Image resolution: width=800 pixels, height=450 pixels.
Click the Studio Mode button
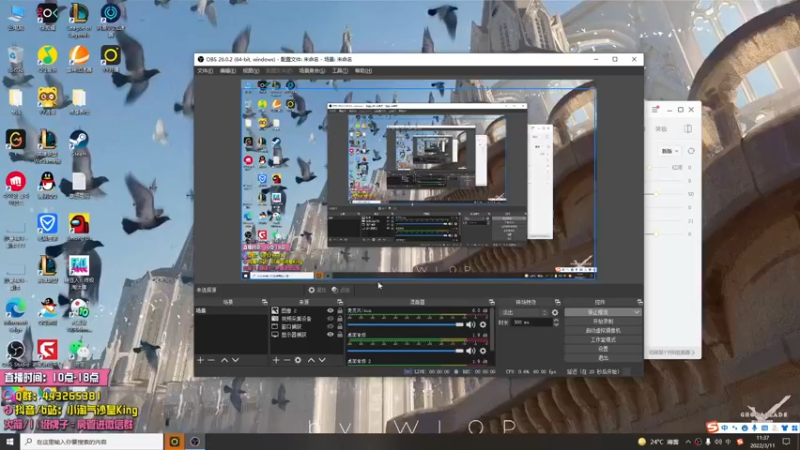click(x=603, y=340)
